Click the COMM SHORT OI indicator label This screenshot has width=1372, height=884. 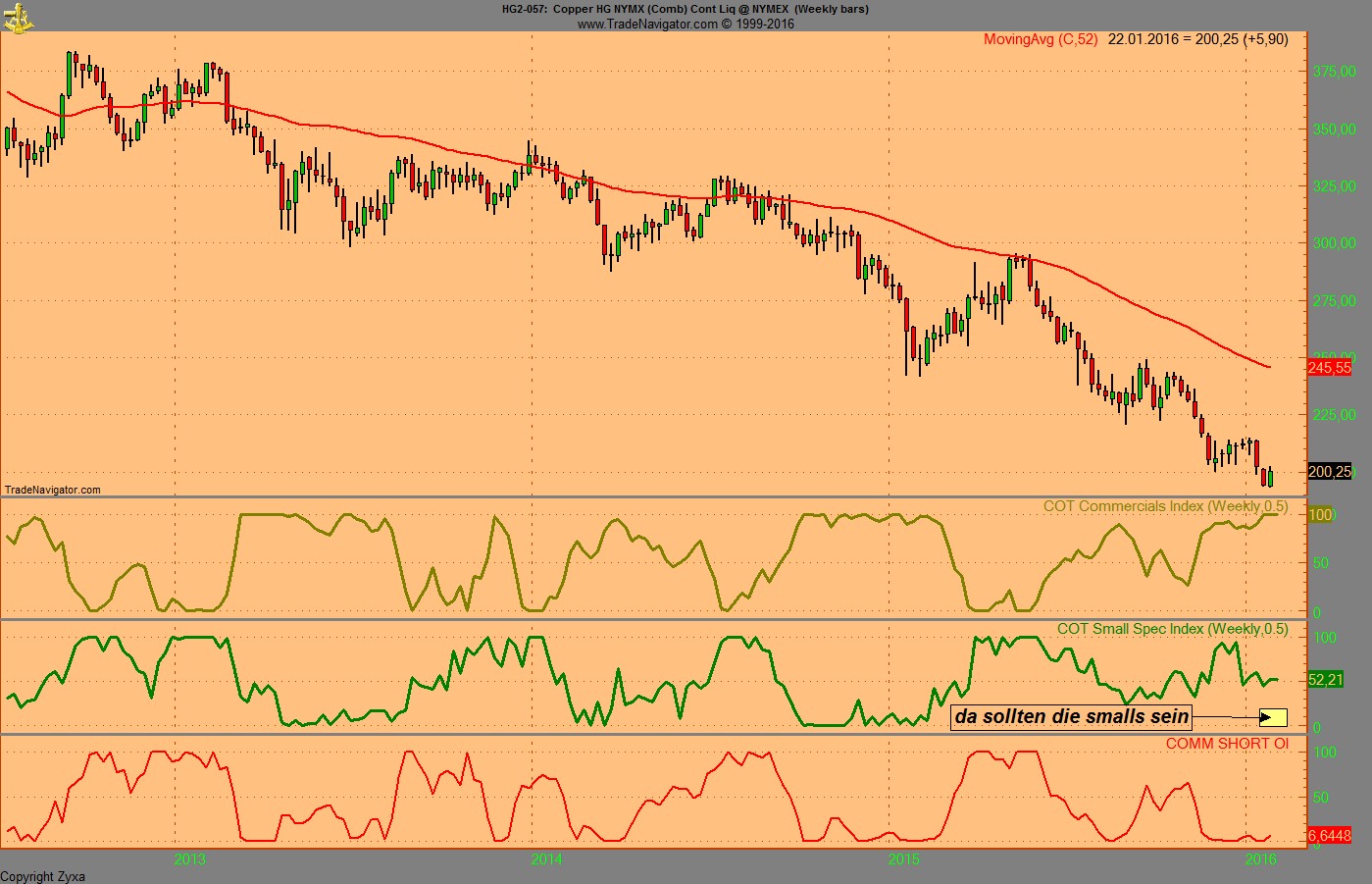1230,745
